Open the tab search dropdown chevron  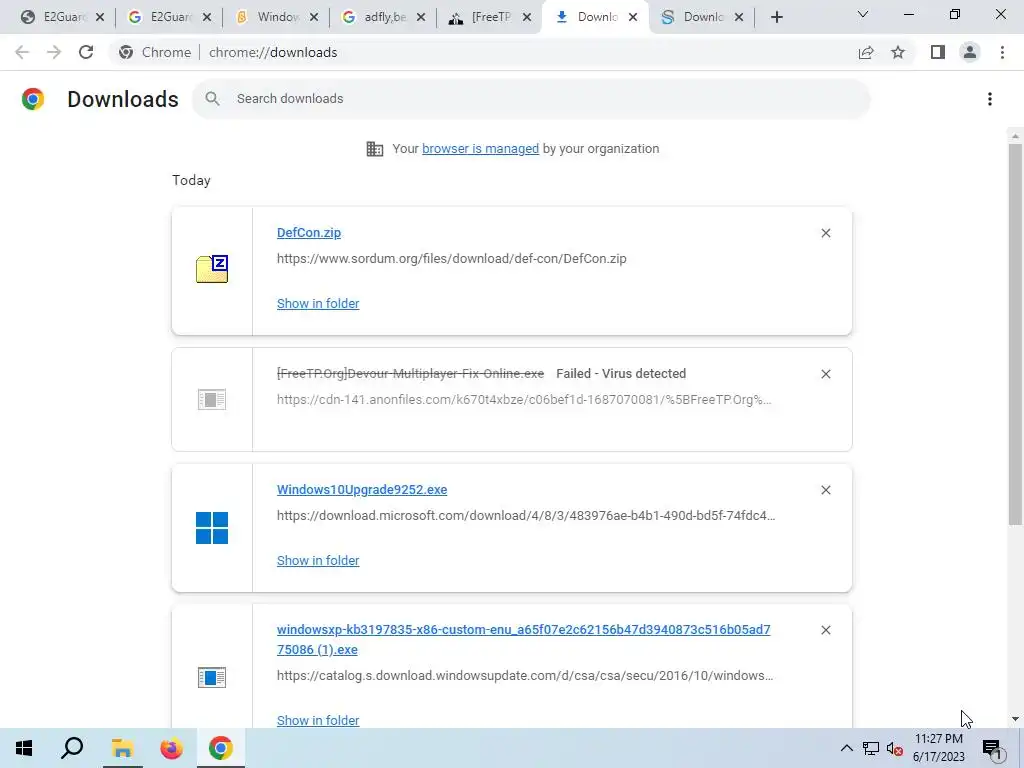(x=863, y=14)
